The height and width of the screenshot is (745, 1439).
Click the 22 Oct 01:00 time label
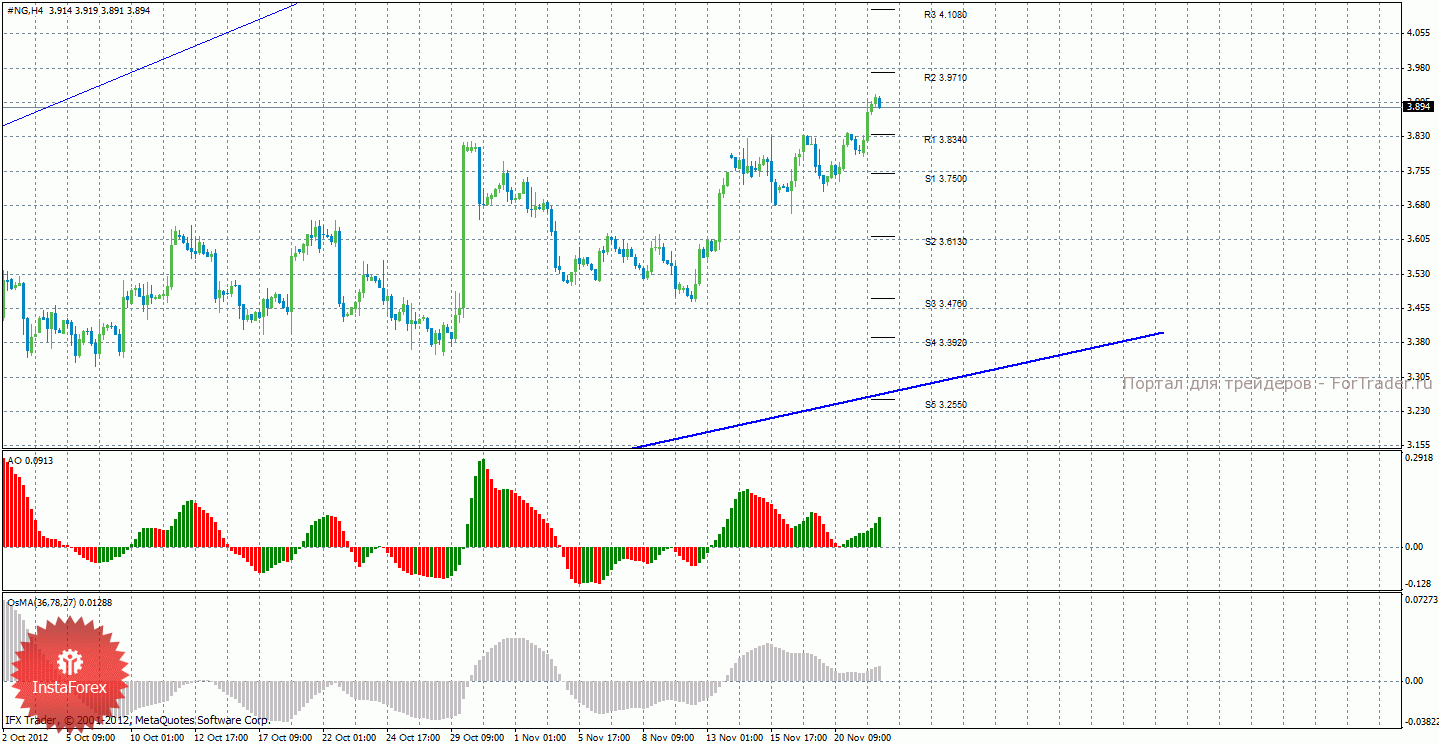click(x=349, y=738)
